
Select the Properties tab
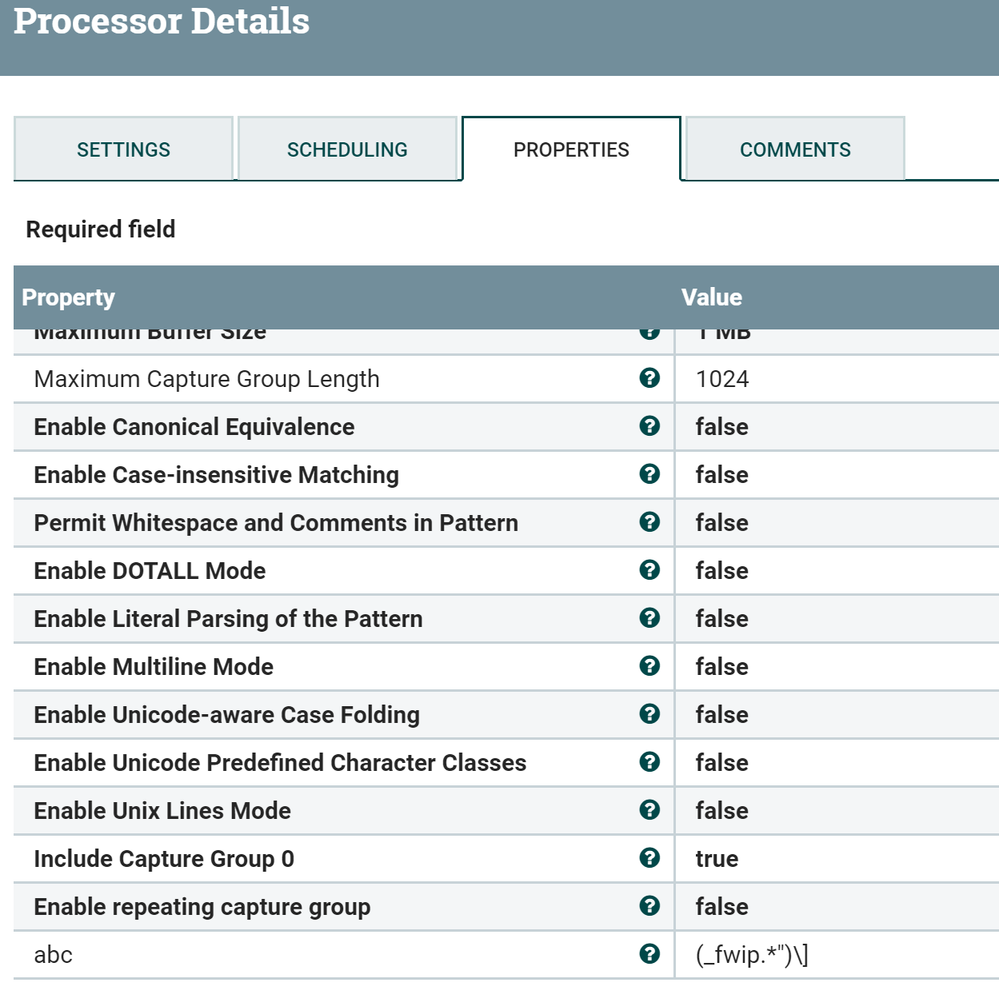click(x=571, y=150)
